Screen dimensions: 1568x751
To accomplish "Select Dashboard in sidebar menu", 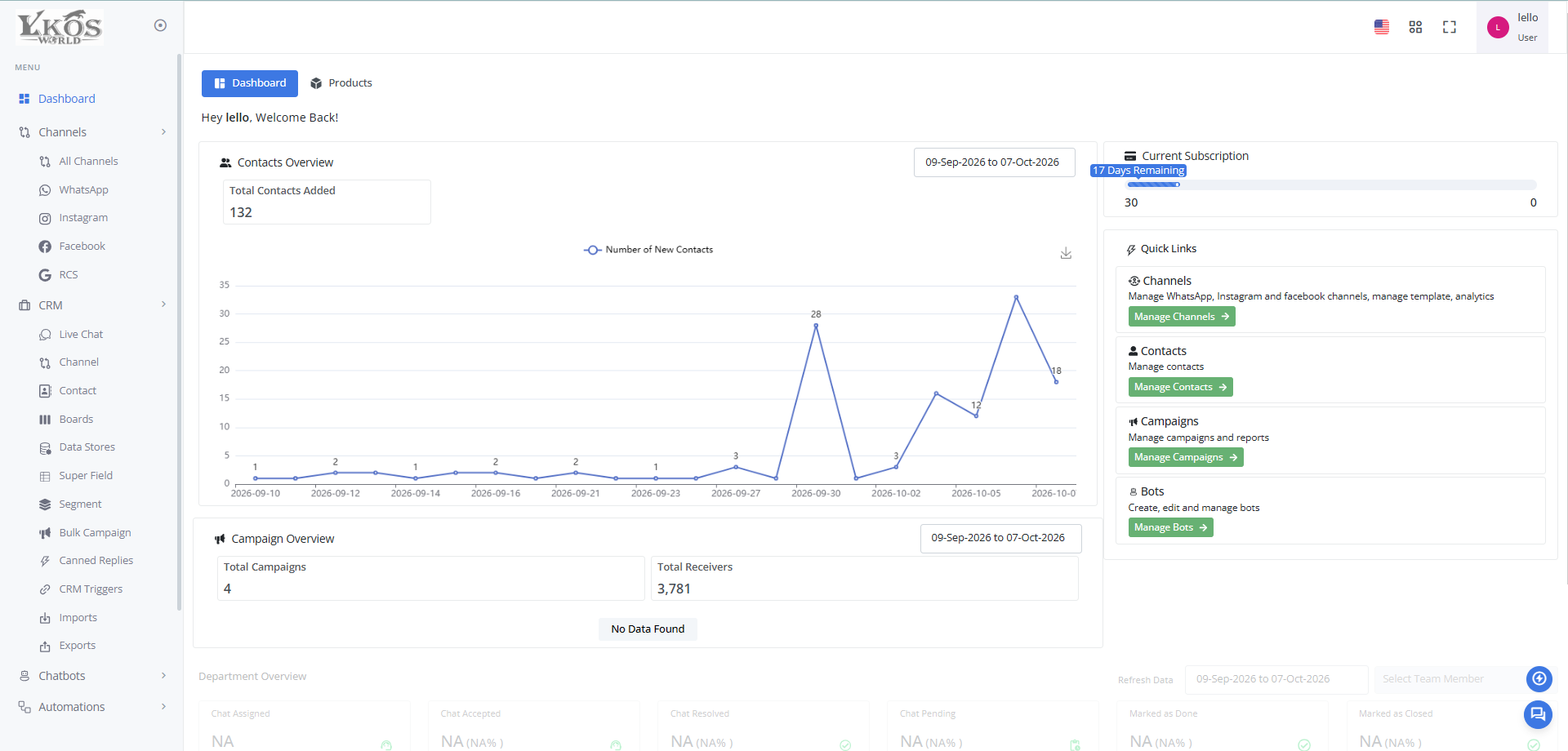I will (66, 99).
